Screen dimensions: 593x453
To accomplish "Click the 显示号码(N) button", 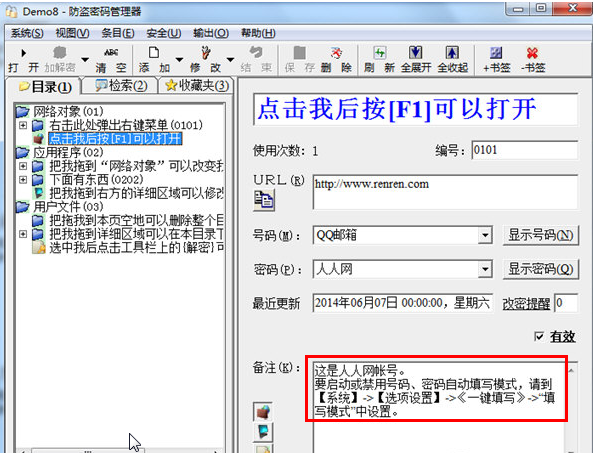I will pyautogui.click(x=540, y=235).
